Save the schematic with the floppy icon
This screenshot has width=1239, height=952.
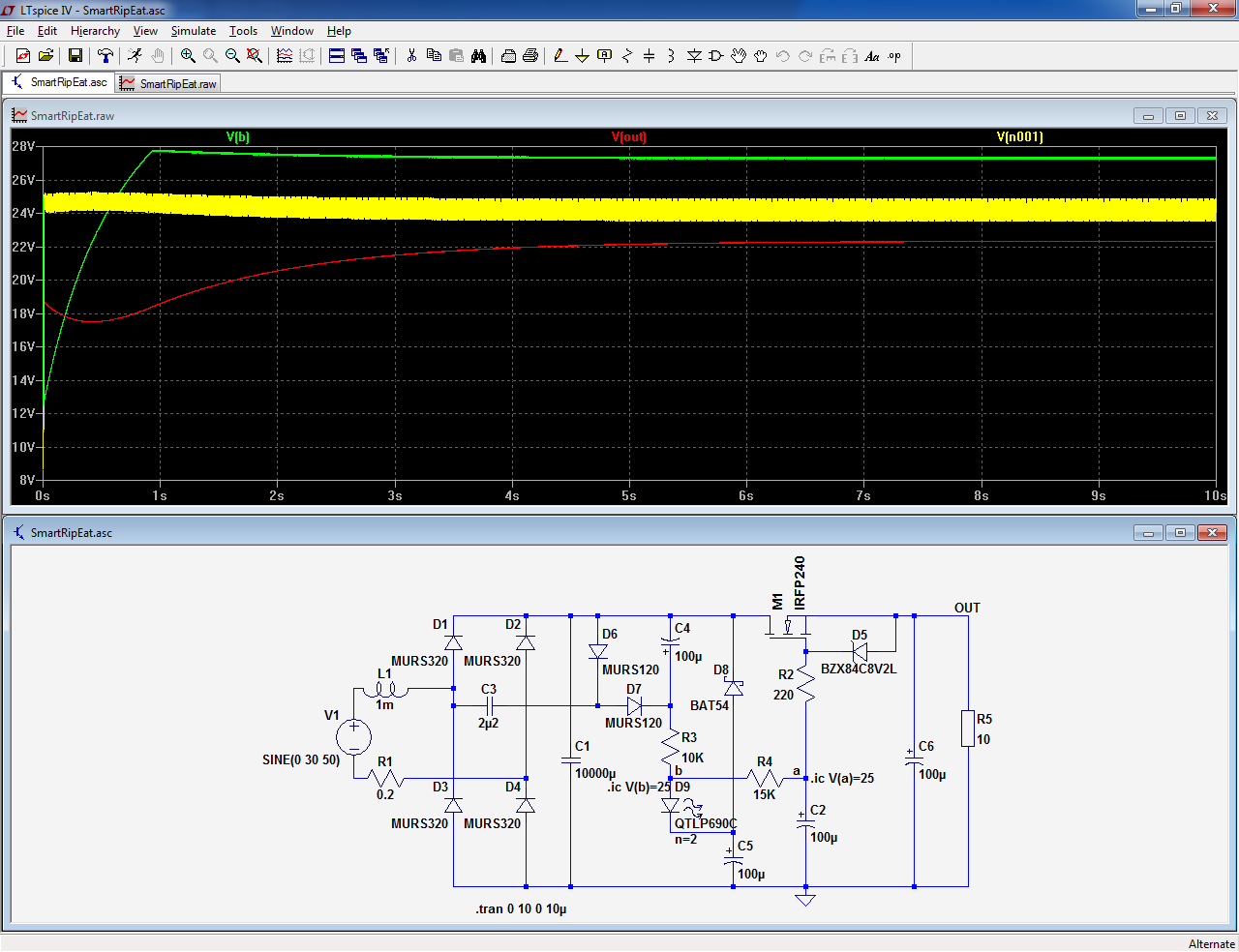(x=75, y=56)
